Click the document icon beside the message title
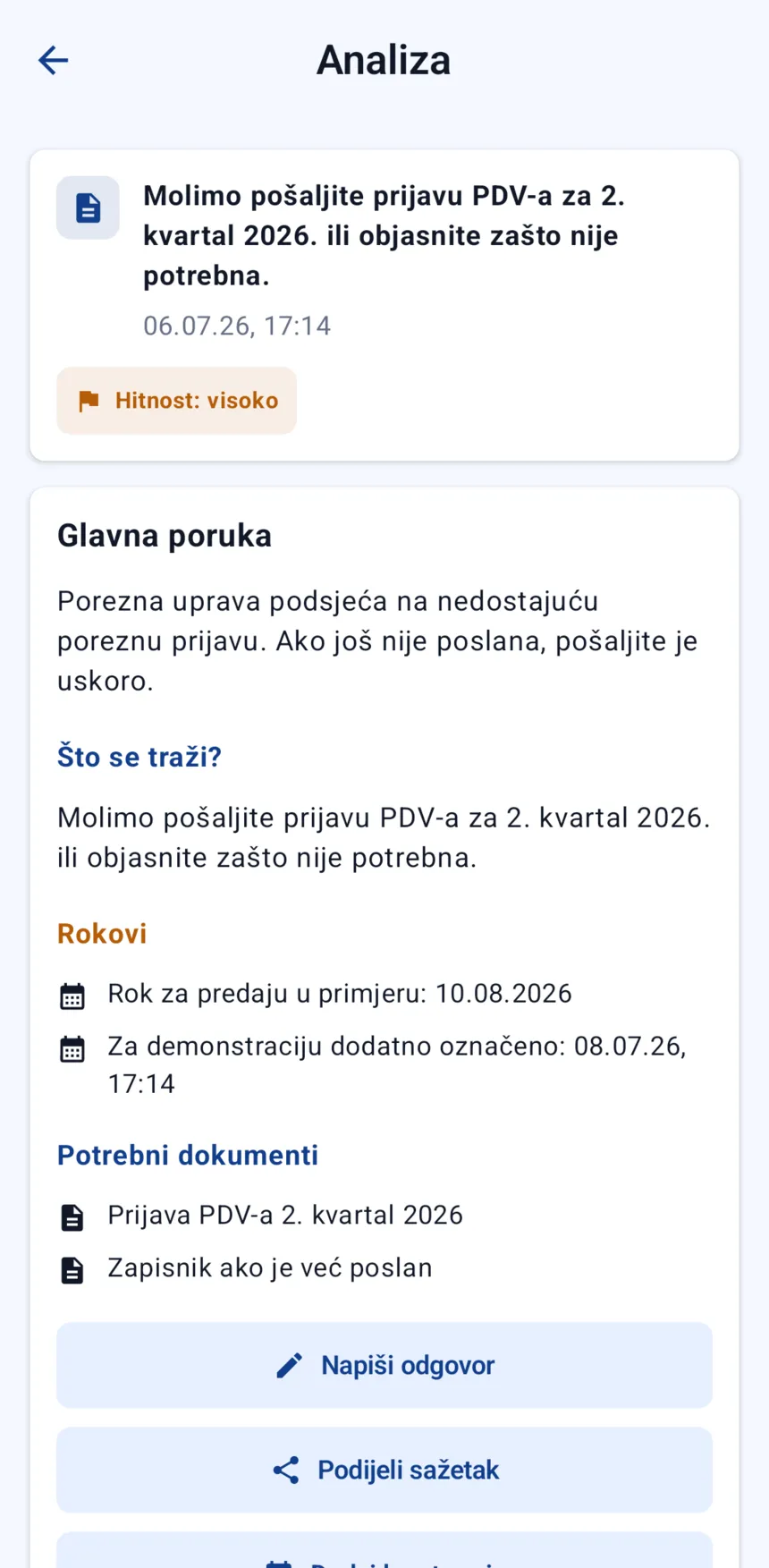This screenshot has height=1568, width=769. click(88, 208)
